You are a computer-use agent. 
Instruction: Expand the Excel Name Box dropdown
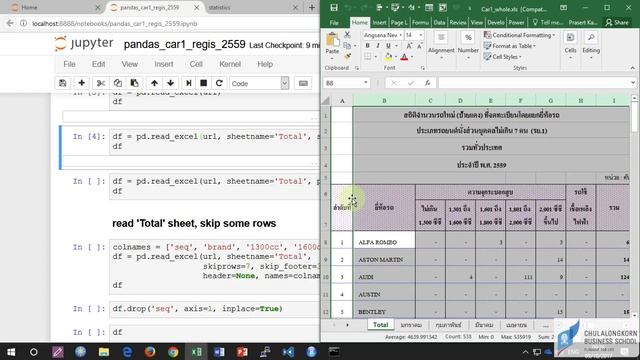tap(366, 83)
